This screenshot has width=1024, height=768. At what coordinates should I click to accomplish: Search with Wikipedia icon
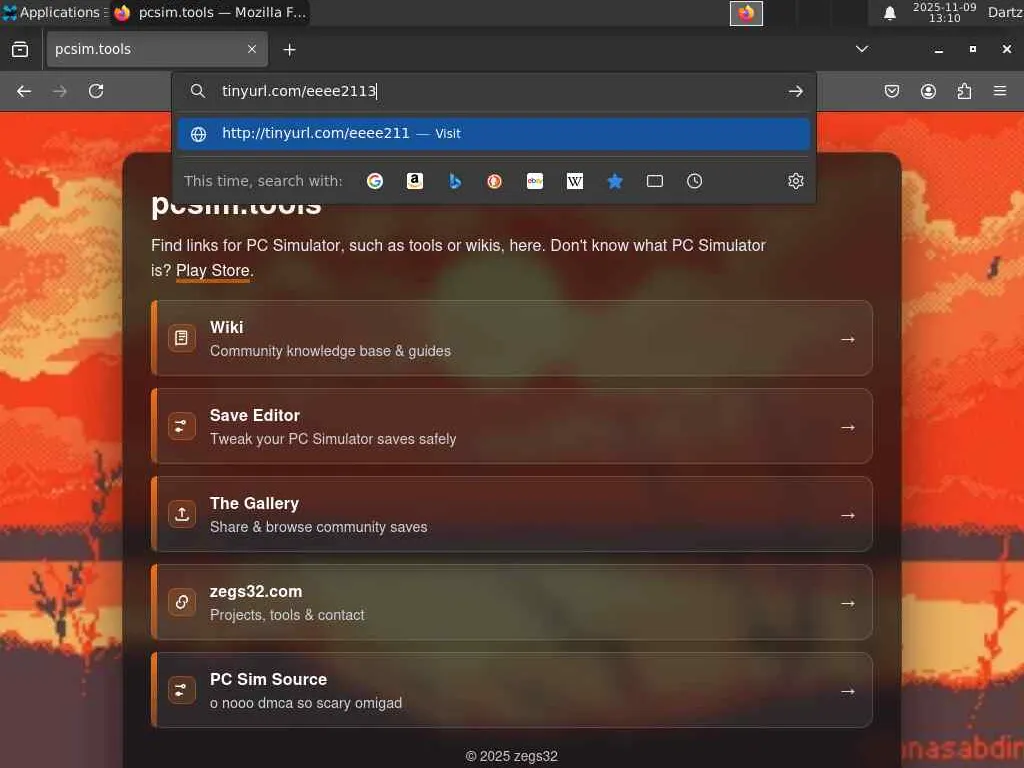coord(575,181)
